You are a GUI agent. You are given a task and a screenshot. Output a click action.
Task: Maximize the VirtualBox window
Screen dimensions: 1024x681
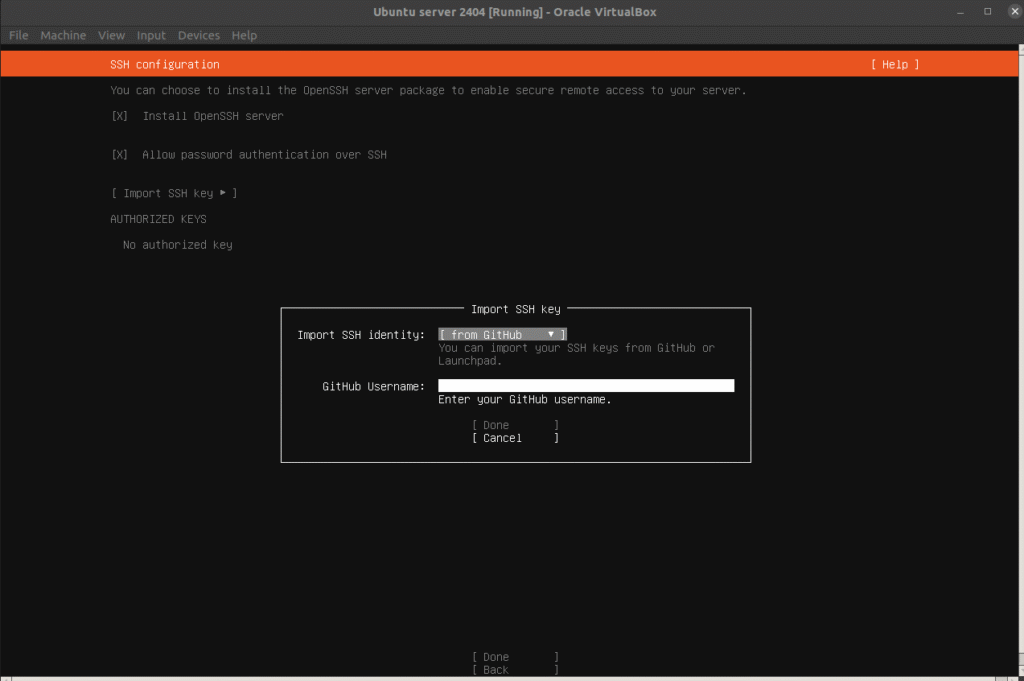tap(986, 11)
